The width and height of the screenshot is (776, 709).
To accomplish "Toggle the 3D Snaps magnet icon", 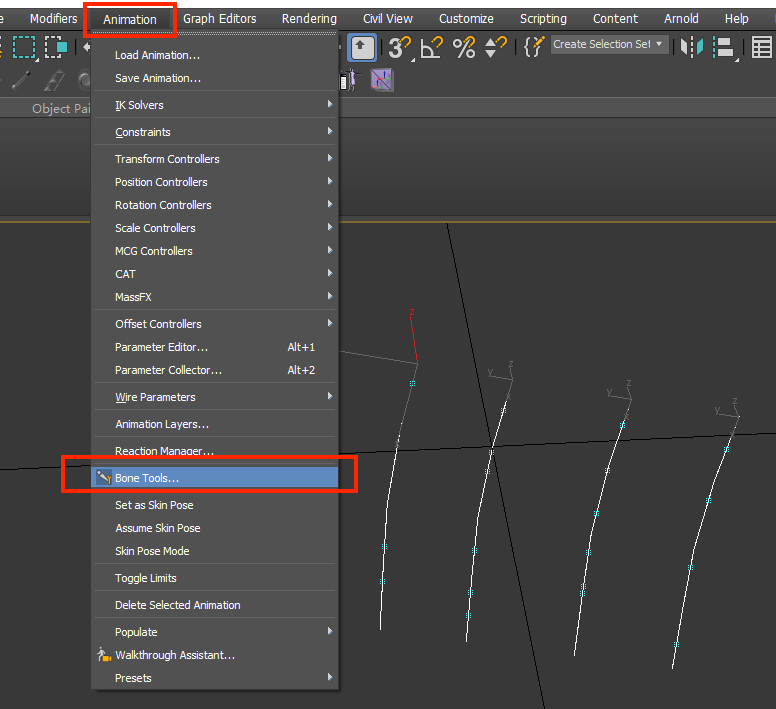I will click(400, 47).
